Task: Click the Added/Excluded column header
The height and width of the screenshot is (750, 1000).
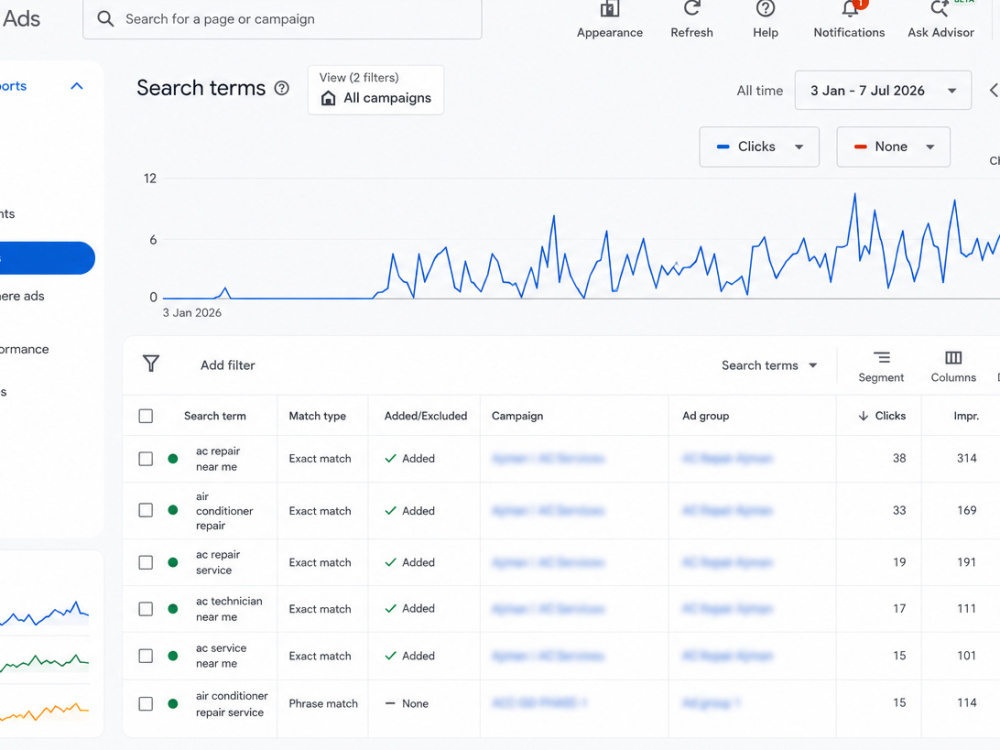Action: tap(425, 416)
